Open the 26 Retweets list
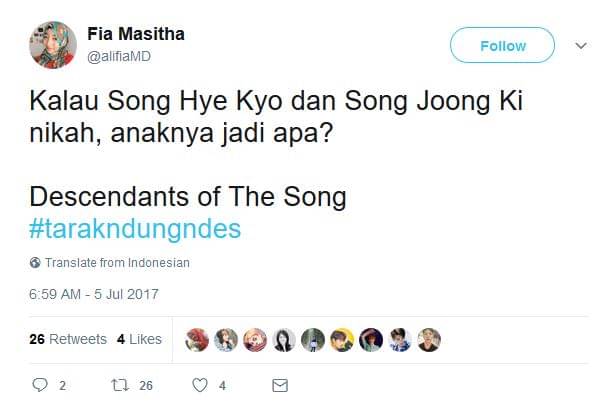 point(68,339)
